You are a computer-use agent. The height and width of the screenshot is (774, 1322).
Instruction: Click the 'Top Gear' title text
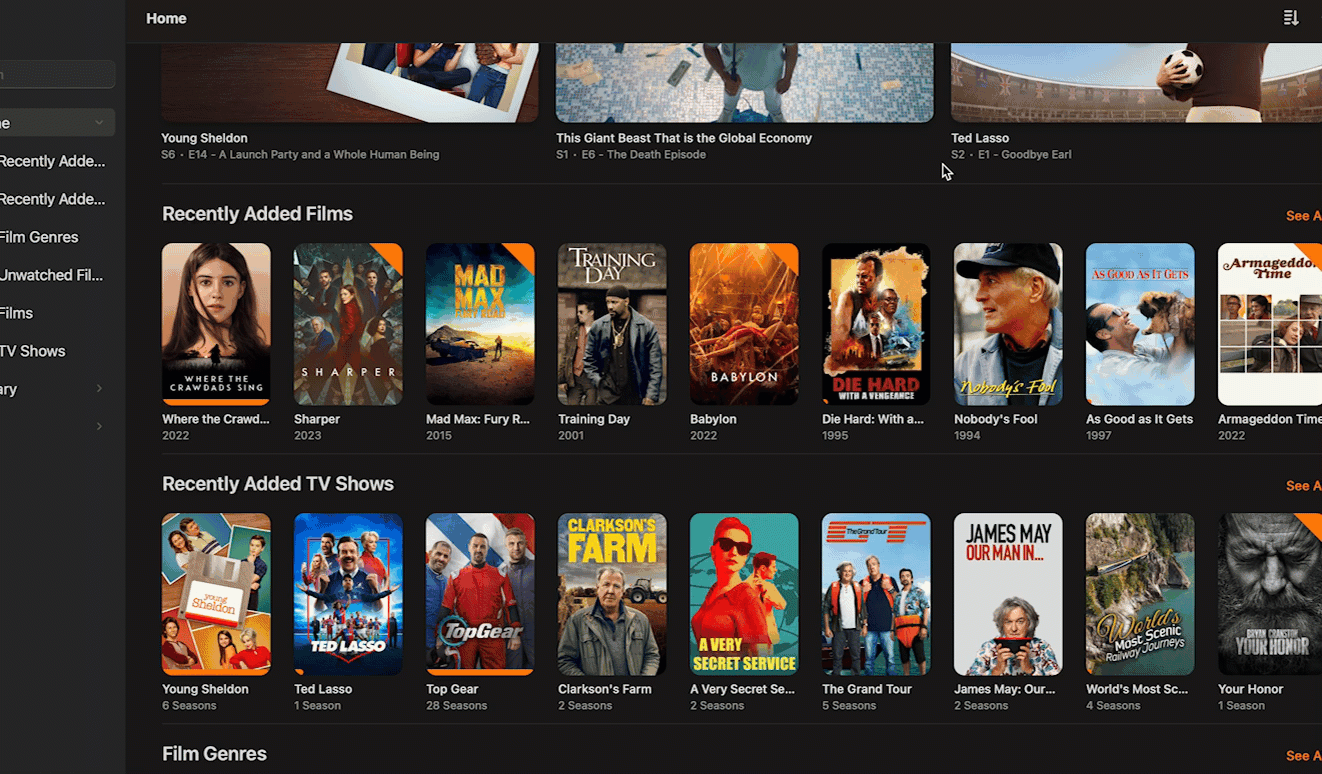tap(452, 689)
